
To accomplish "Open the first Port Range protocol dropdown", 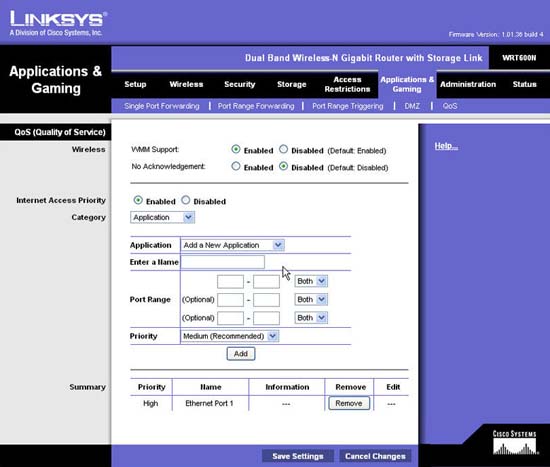I will coord(311,281).
